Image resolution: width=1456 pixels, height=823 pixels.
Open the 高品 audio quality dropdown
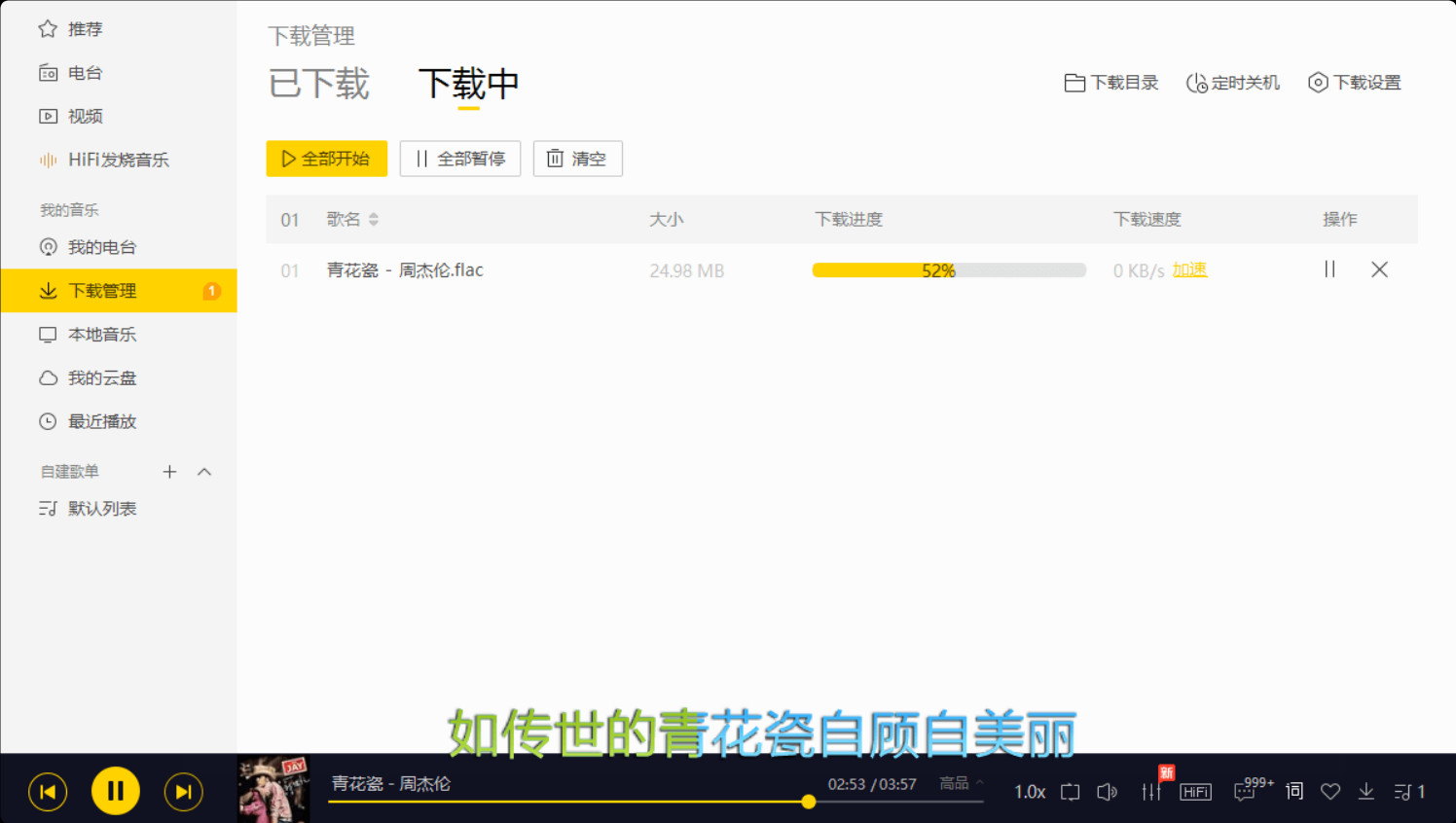click(961, 783)
